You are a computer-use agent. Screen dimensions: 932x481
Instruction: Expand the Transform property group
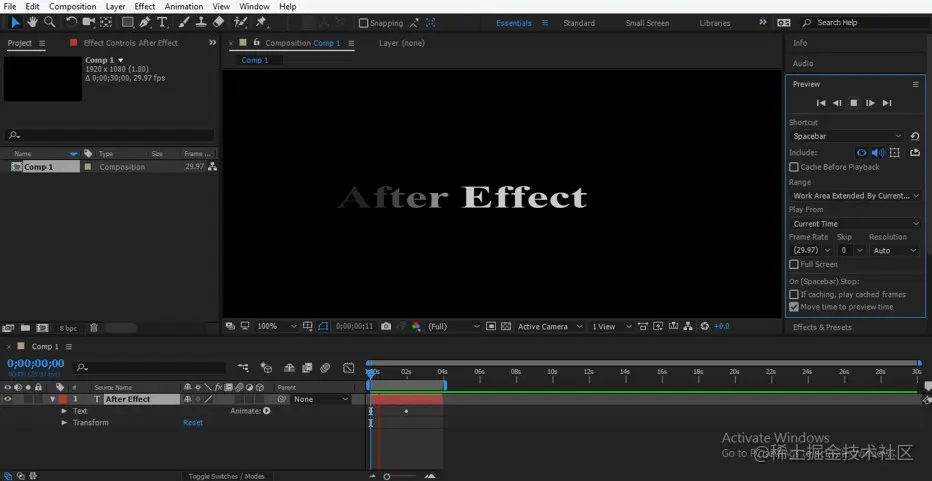click(x=64, y=423)
